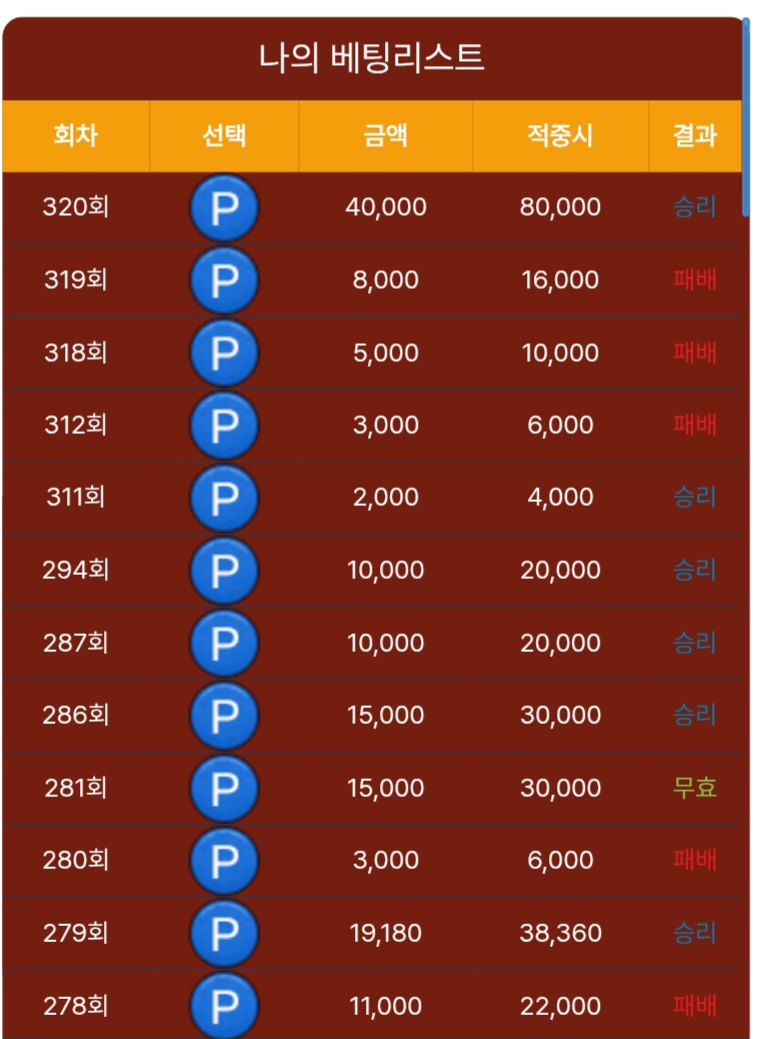Tap the P badge in row 318회
The image size is (779, 1039).
click(224, 353)
